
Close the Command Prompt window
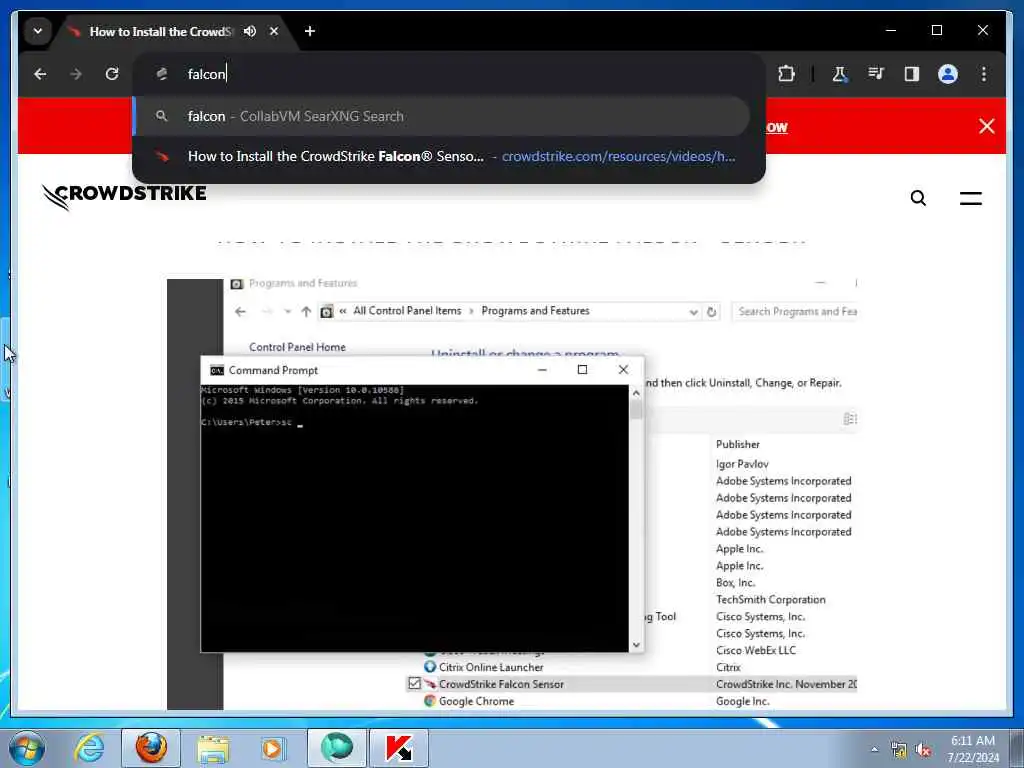pyautogui.click(x=623, y=370)
